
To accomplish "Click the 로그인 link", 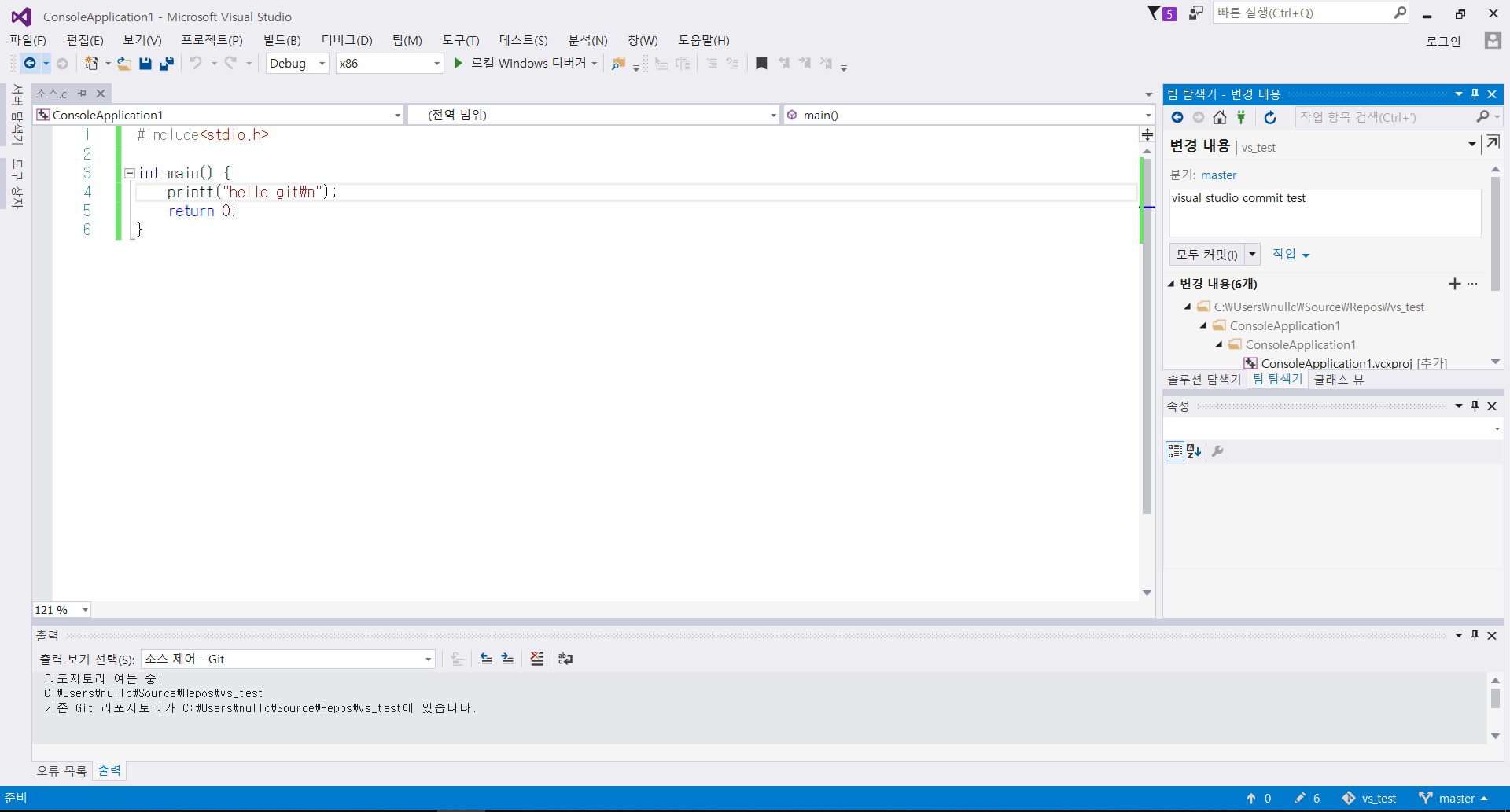I will coord(1444,41).
